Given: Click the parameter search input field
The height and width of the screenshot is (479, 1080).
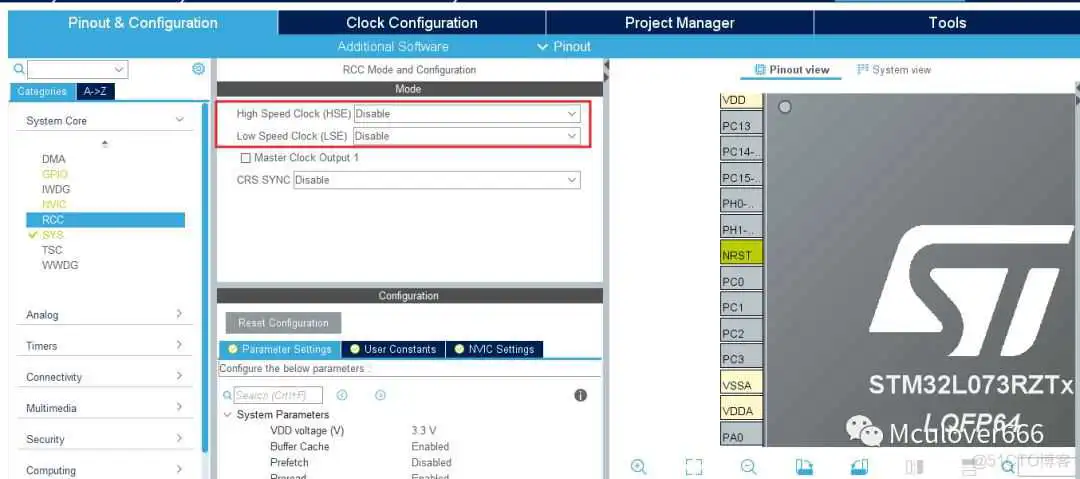Looking at the screenshot, I should click(x=277, y=395).
